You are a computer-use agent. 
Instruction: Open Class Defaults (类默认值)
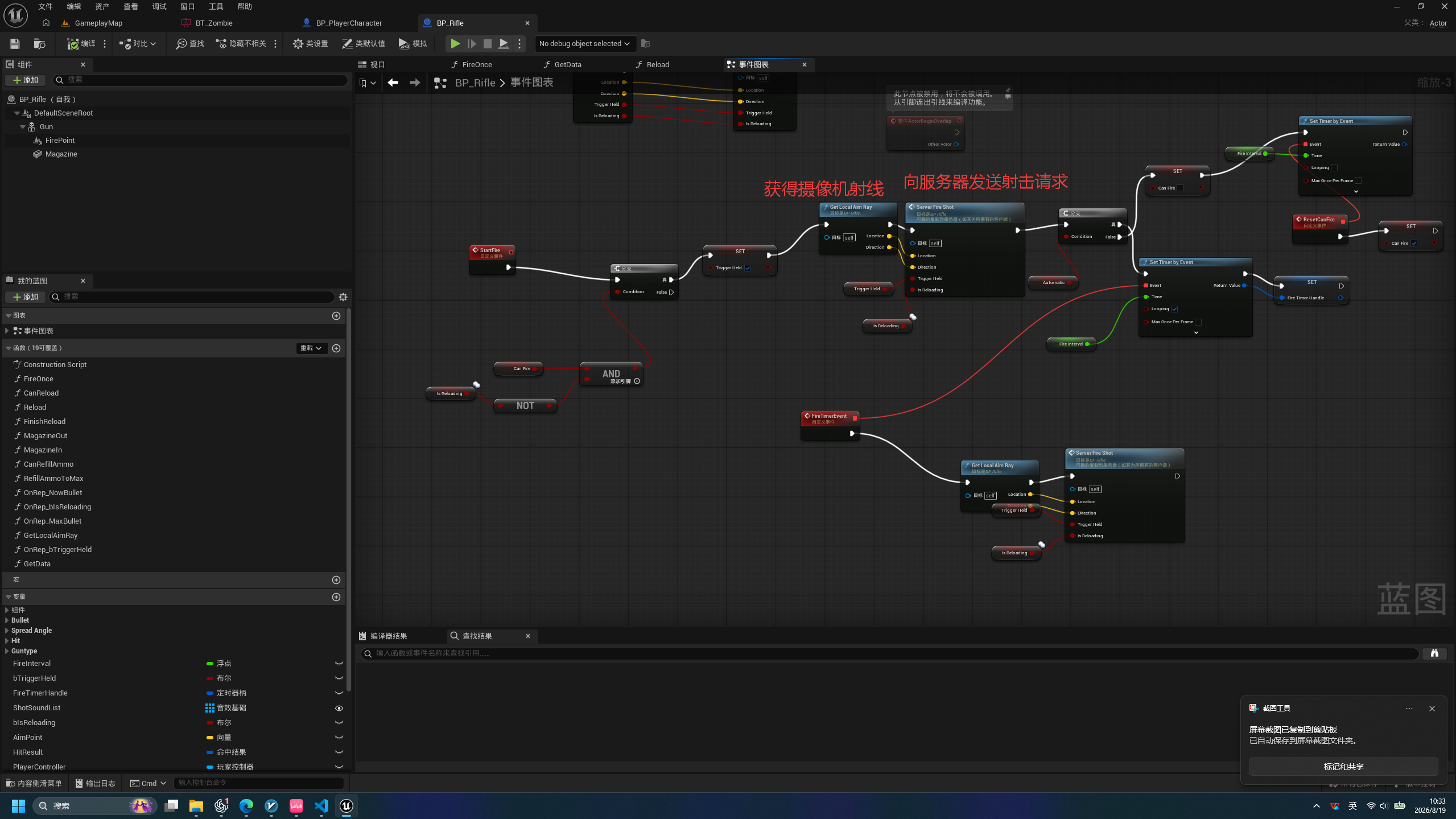pos(364,44)
